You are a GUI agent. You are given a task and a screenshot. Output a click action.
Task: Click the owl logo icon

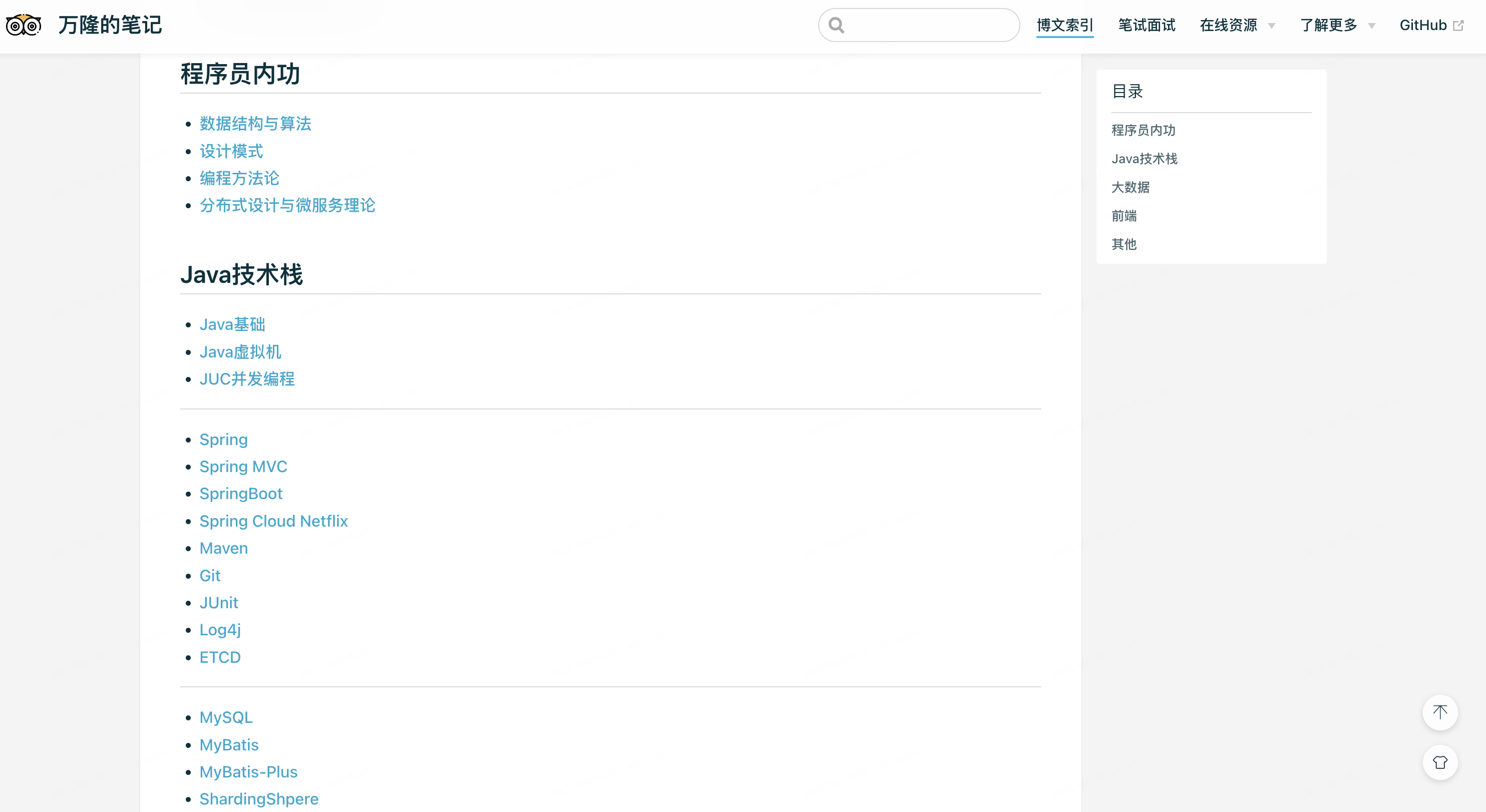click(24, 26)
